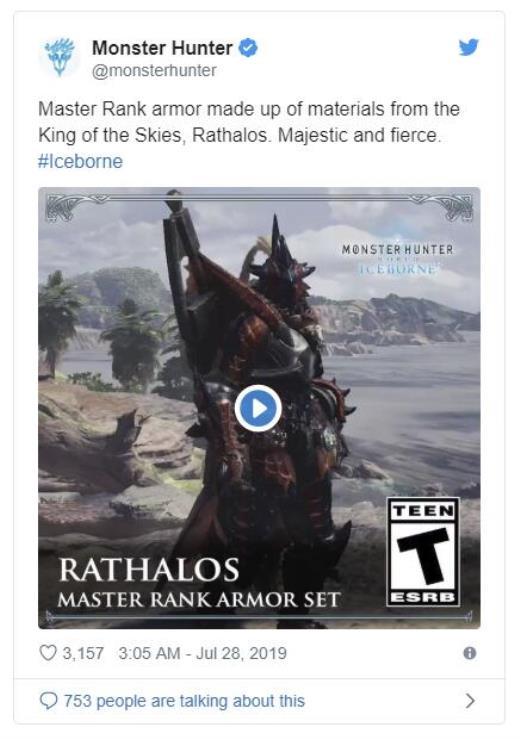Screen dimensions: 520x739
Task: Open the @monsterhunter handle
Action: click(154, 71)
